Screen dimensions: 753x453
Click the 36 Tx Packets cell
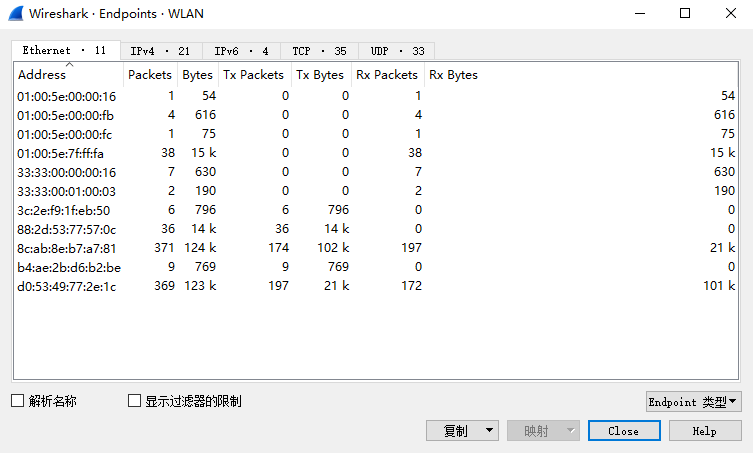[x=282, y=229]
